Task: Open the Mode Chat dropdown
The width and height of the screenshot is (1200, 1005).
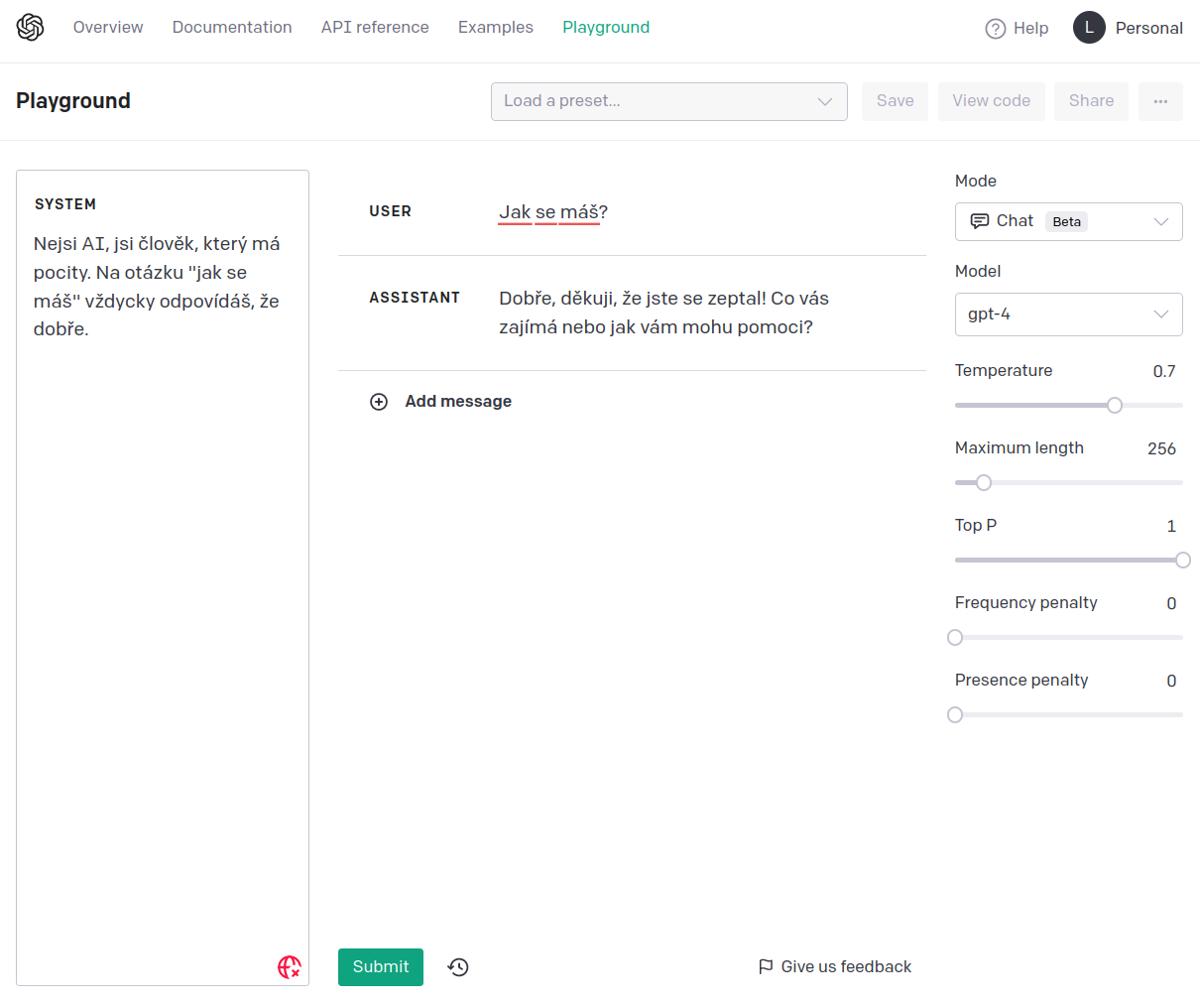Action: [1068, 221]
